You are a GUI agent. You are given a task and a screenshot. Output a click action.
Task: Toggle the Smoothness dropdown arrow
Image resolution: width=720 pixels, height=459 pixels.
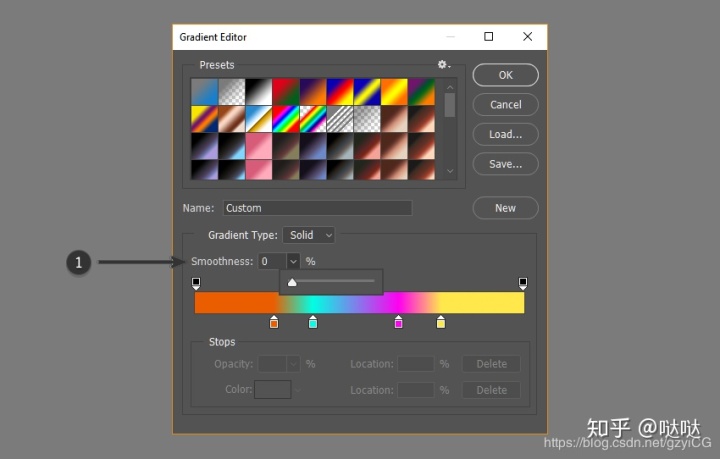(293, 261)
